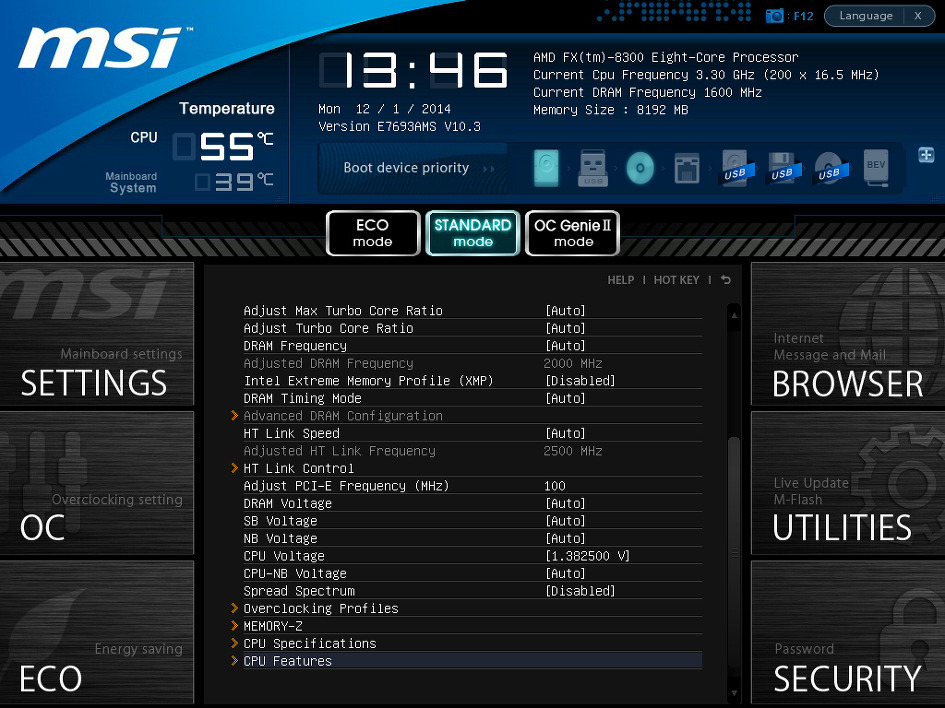Open the UTILITIES panel

click(x=848, y=483)
